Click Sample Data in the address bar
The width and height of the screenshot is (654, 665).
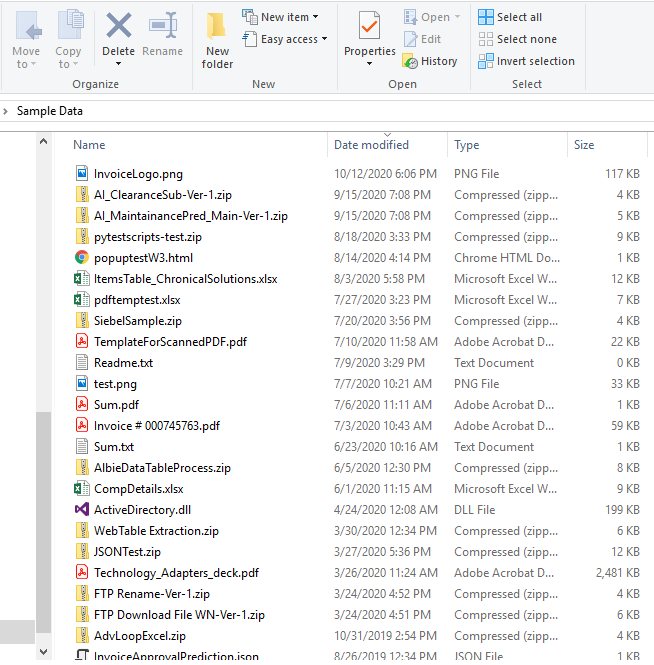coord(50,111)
